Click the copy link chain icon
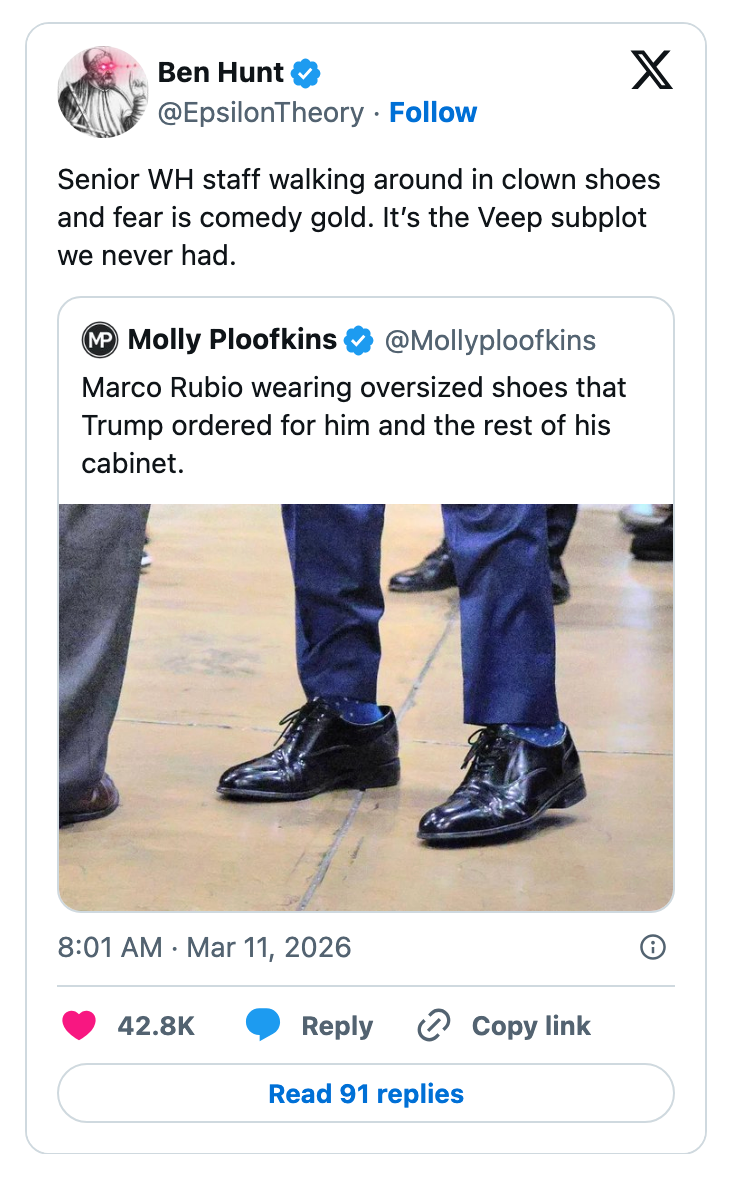 click(x=434, y=1026)
